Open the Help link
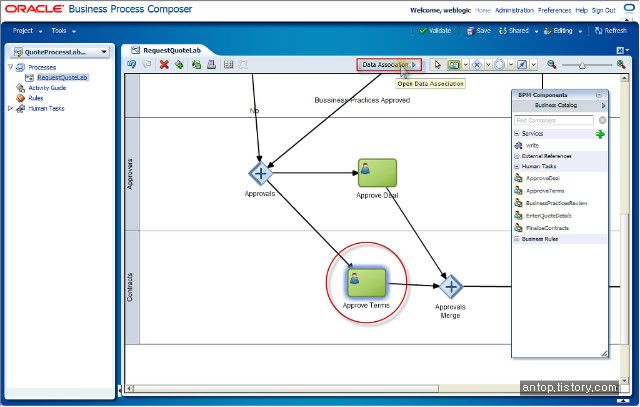Screen dimensions: 640x407 pos(582,10)
